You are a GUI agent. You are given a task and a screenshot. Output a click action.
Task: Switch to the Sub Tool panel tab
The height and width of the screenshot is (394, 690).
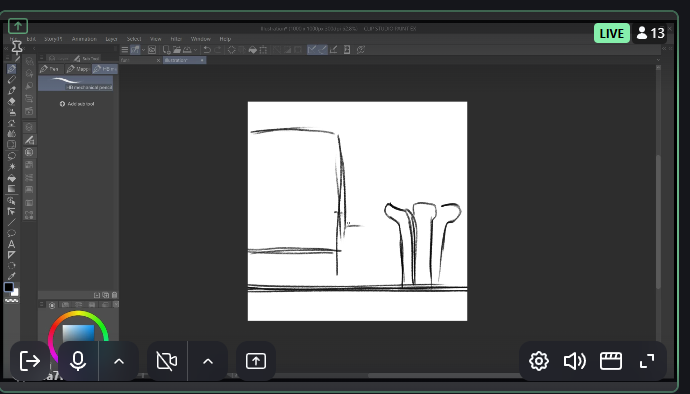[x=86, y=58]
